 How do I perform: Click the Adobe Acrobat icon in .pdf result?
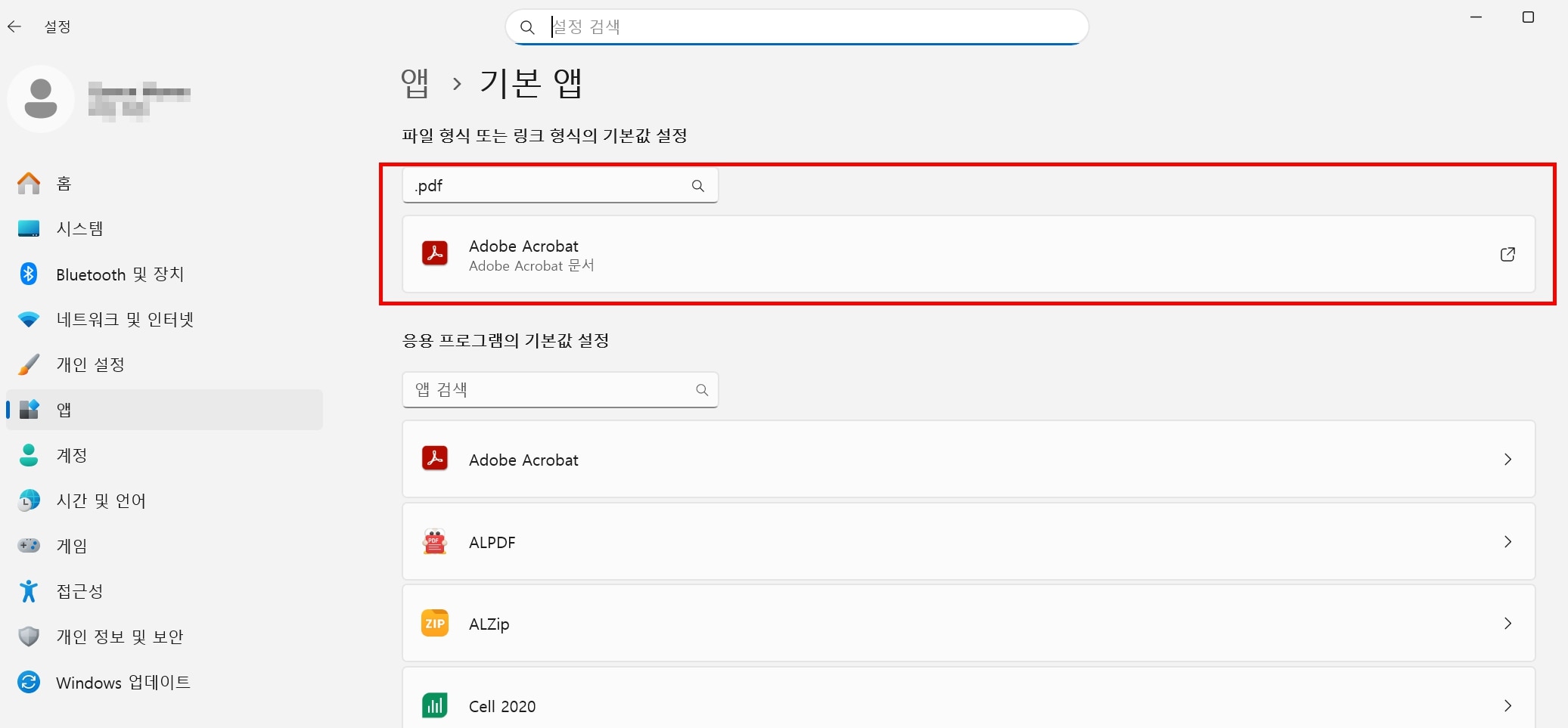435,254
